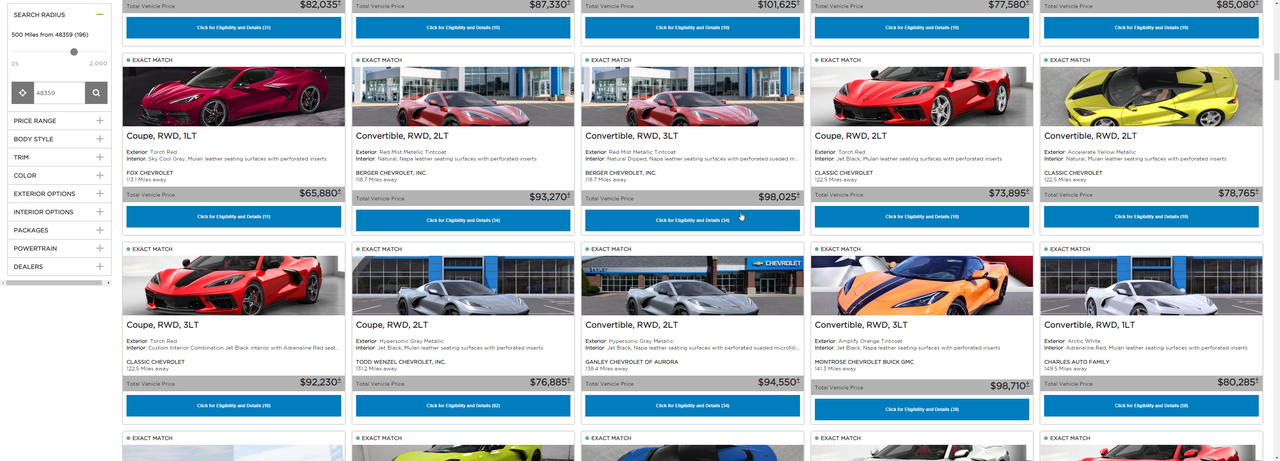This screenshot has height=461, width=1280.
Task: Click the $65,880 total vehicle price
Action: 320,193
